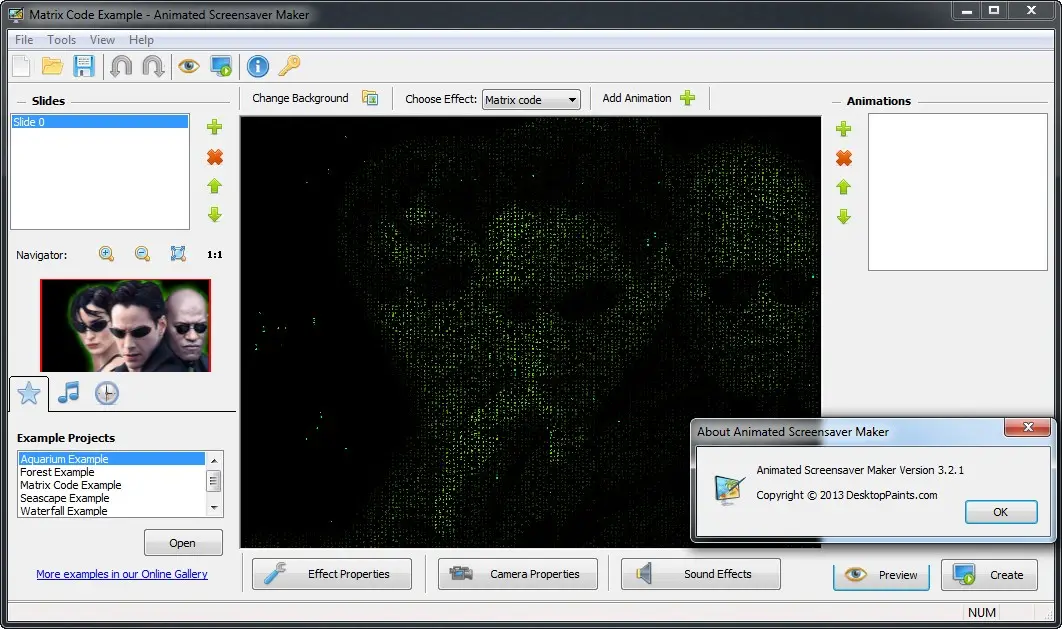Open a project with the folder icon
Screen dimensions: 1062x629
[52, 66]
